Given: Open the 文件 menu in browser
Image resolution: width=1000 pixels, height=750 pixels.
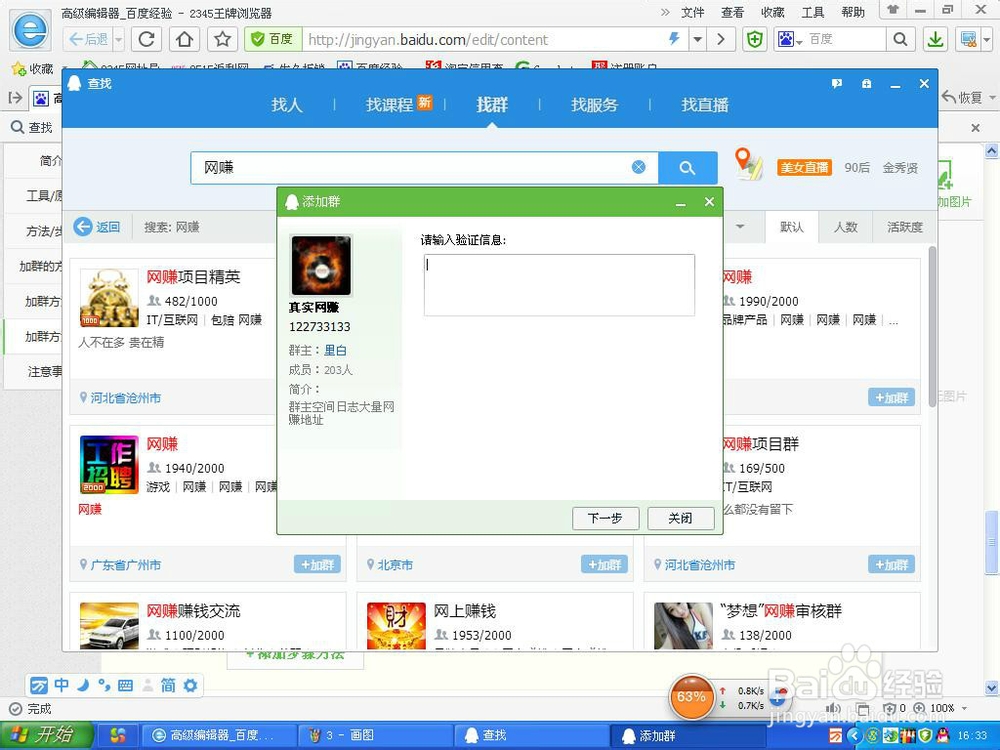Looking at the screenshot, I should 693,12.
